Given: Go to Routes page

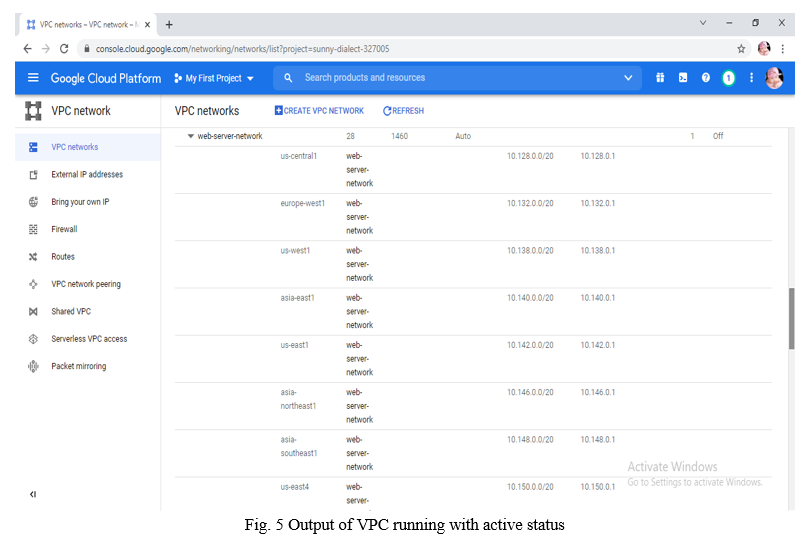Looking at the screenshot, I should (x=63, y=257).
